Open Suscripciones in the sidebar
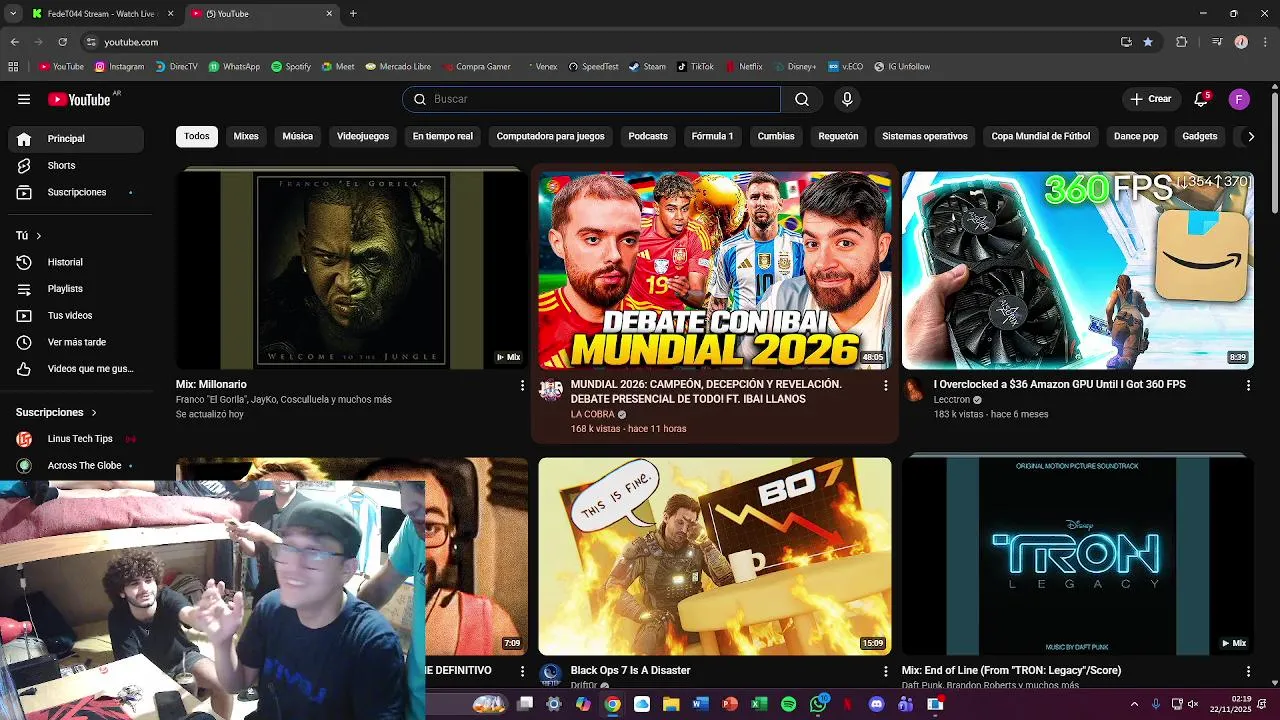 pos(77,192)
